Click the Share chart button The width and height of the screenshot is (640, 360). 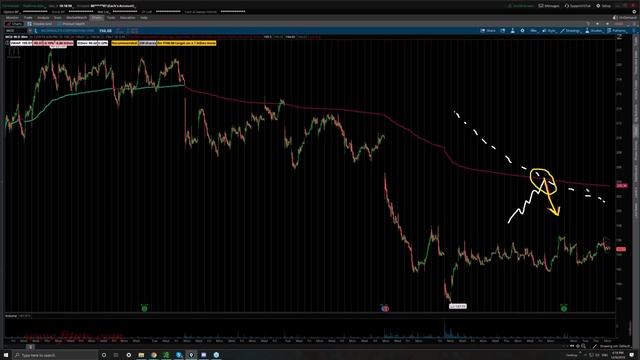[x=488, y=31]
